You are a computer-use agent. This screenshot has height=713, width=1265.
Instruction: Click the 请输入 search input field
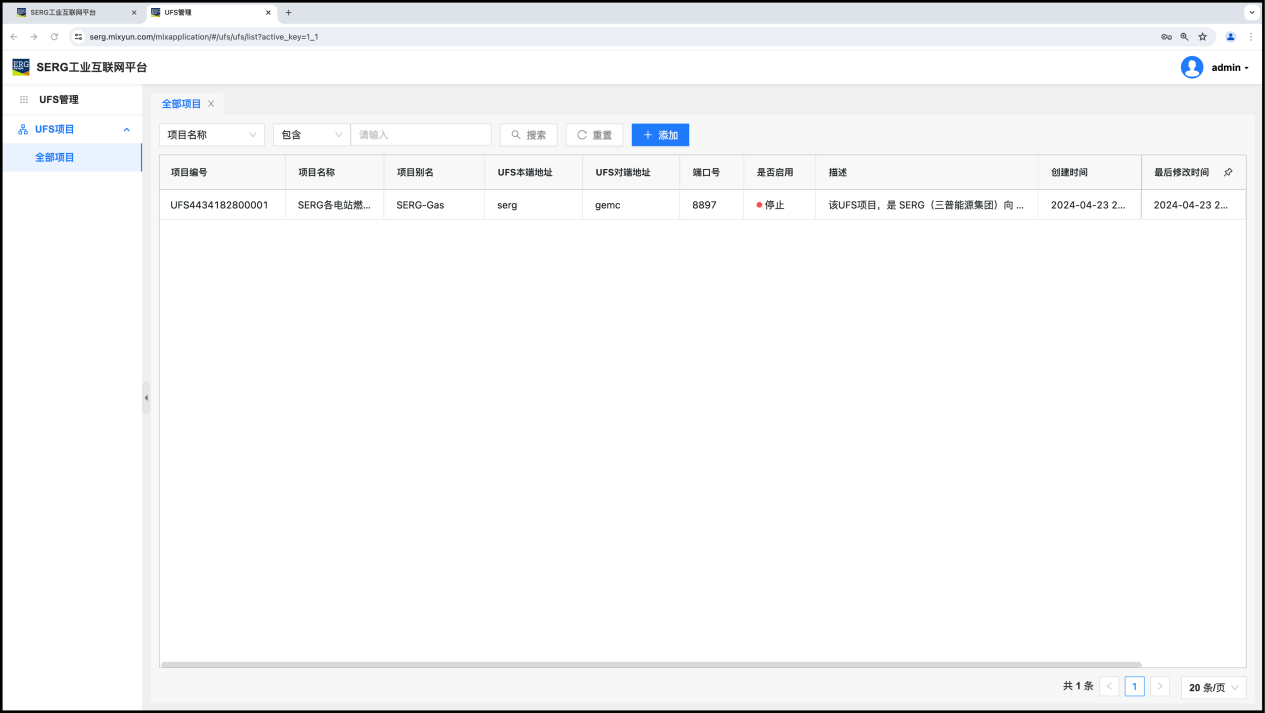point(421,135)
